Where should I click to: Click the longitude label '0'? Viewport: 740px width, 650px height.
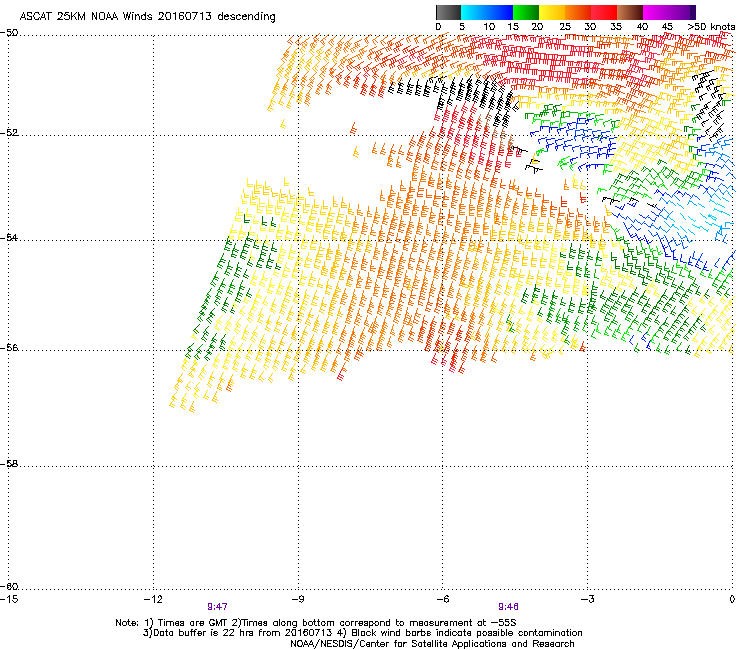732,599
